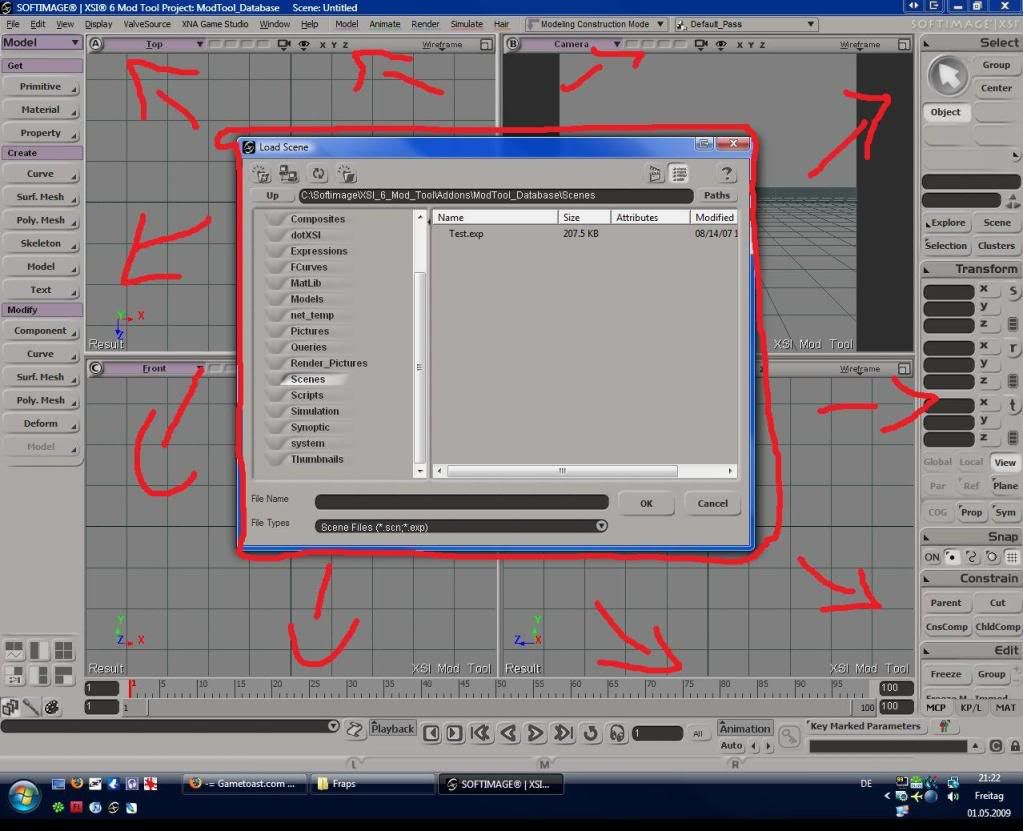Click the horizontal scrollbar in the file list
1023x831 pixels.
562,470
